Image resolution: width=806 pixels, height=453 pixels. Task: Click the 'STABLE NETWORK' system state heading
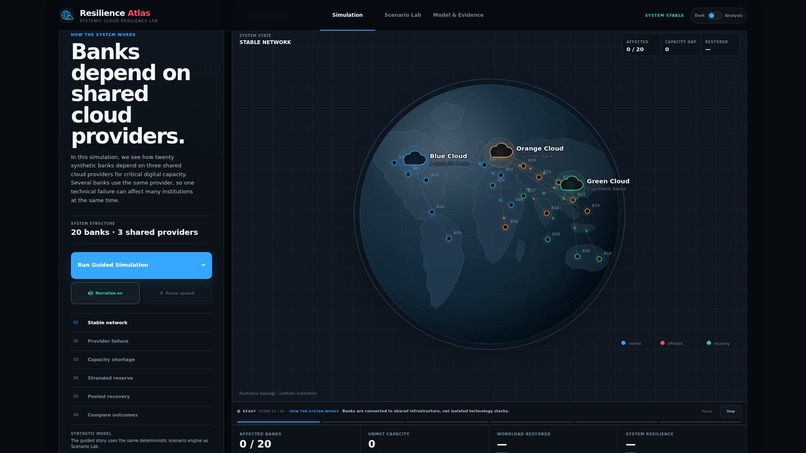265,43
